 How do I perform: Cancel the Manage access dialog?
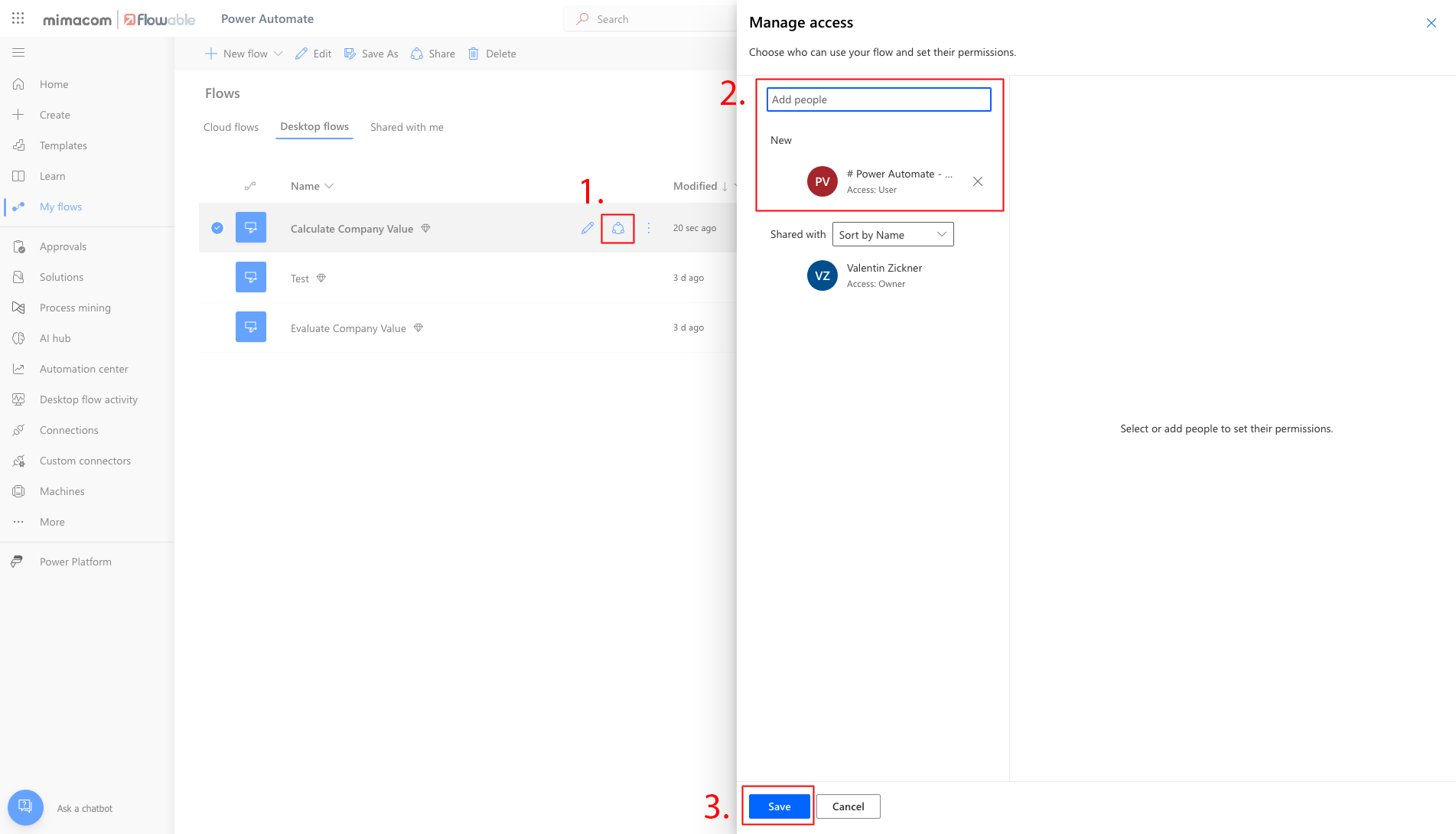click(848, 806)
